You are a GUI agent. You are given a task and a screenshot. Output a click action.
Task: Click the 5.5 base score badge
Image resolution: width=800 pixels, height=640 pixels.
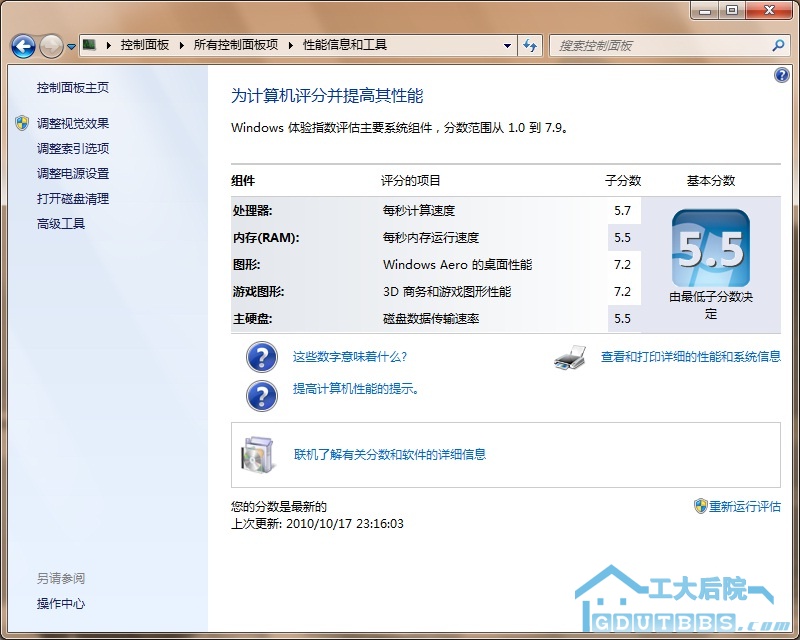coord(710,248)
